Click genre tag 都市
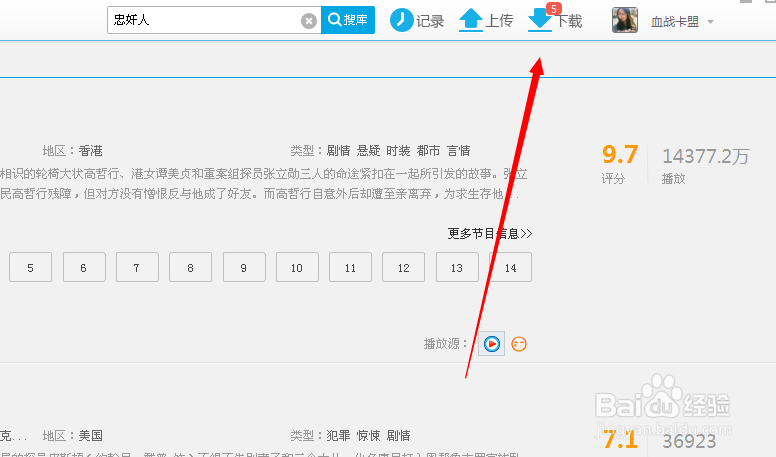The width and height of the screenshot is (776, 457). click(428, 151)
